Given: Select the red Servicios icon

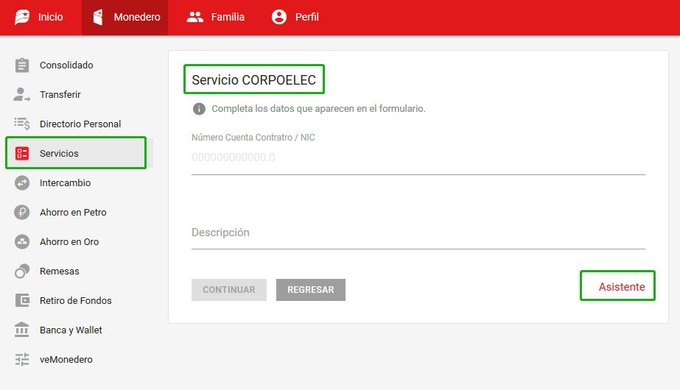Looking at the screenshot, I should (22, 153).
